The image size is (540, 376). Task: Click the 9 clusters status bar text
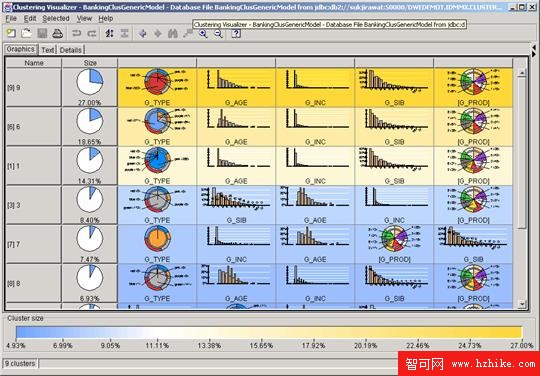20,363
